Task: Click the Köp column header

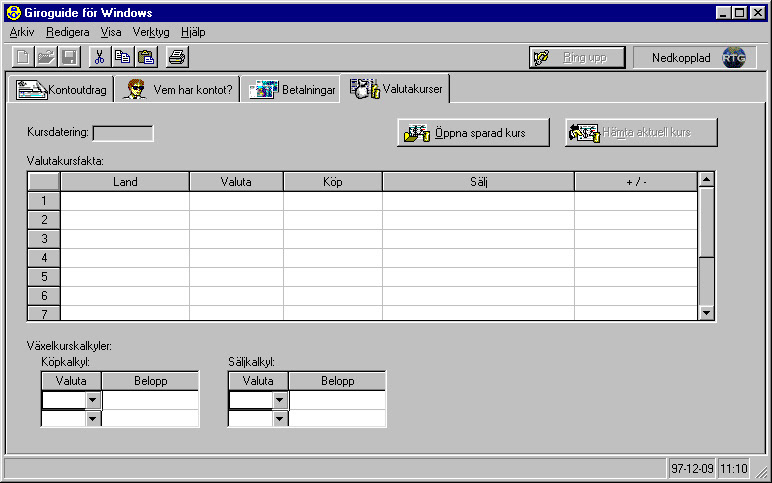Action: [x=333, y=182]
